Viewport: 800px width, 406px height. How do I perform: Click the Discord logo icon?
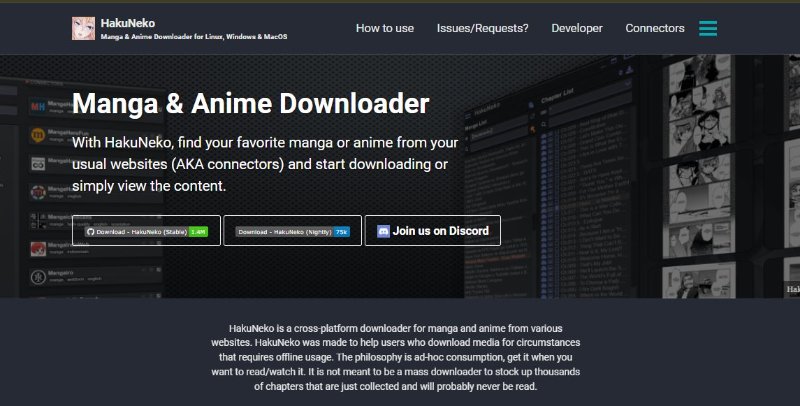click(383, 231)
